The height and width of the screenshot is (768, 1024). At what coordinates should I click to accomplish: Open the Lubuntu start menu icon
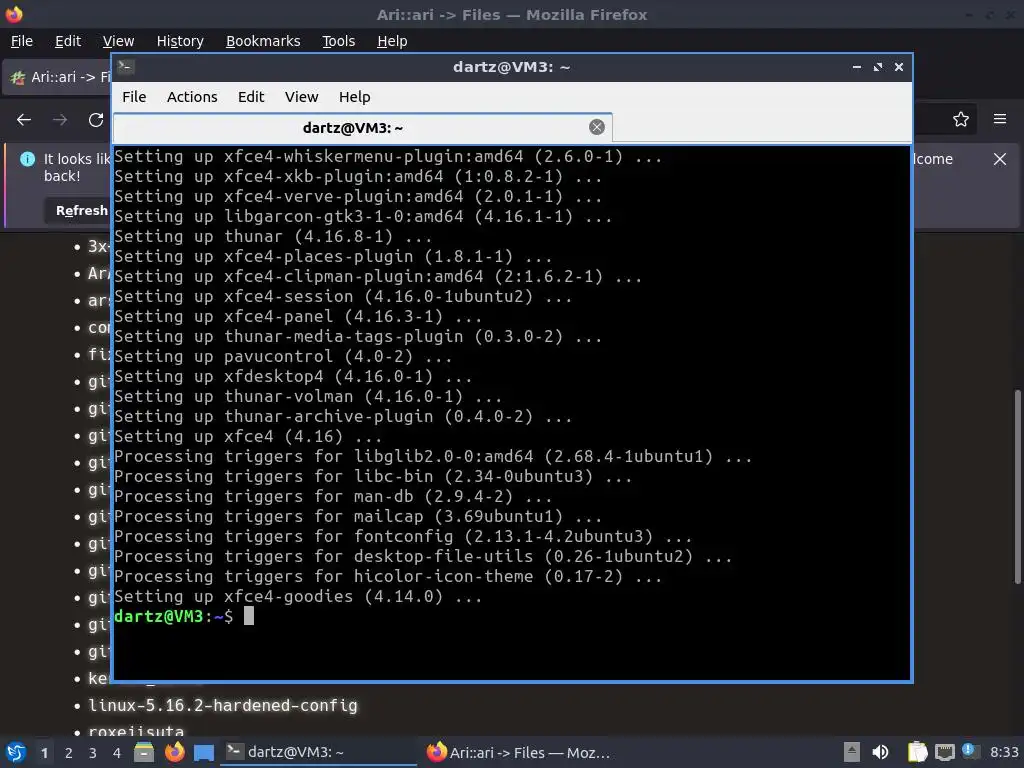point(15,752)
